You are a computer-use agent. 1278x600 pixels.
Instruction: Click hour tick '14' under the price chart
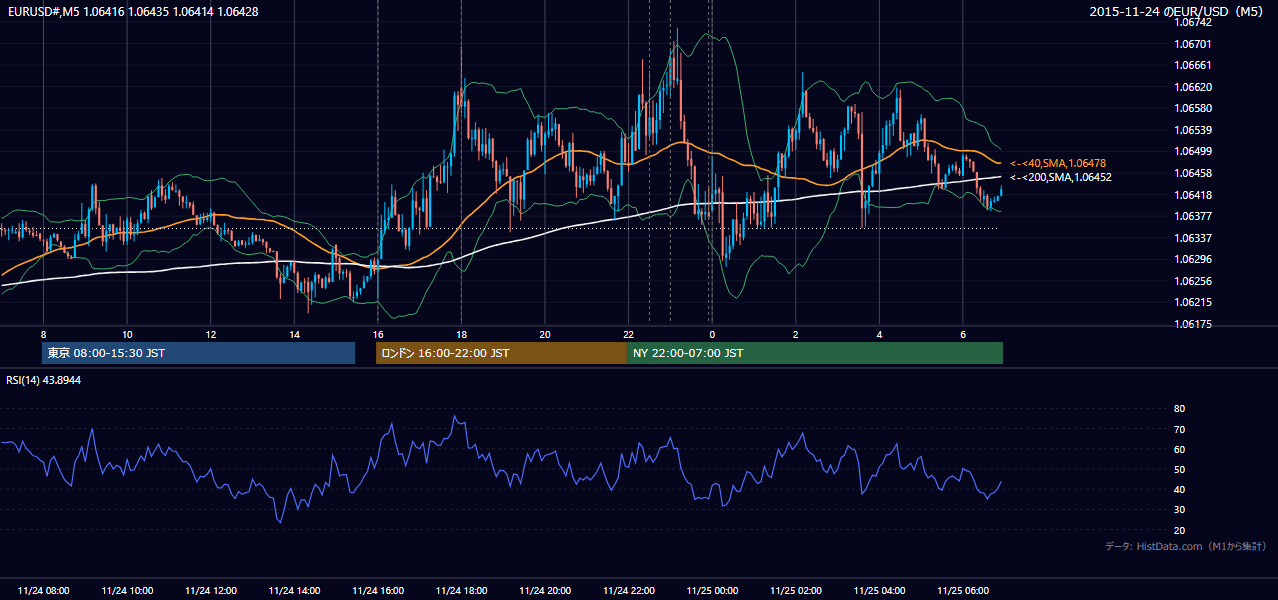[294, 334]
